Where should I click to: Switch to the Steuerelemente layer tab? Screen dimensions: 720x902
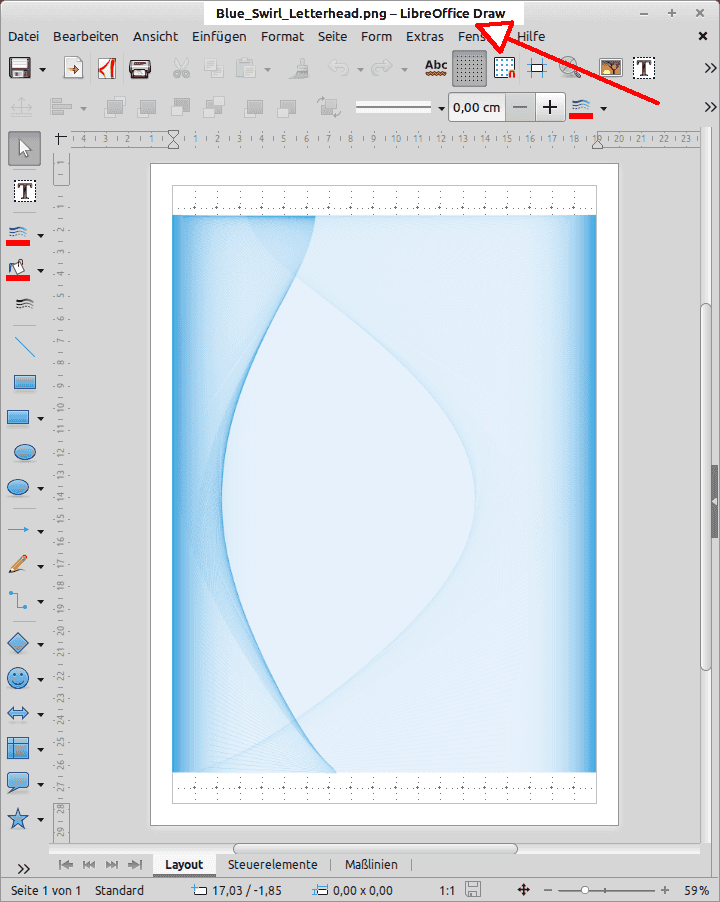click(273, 865)
